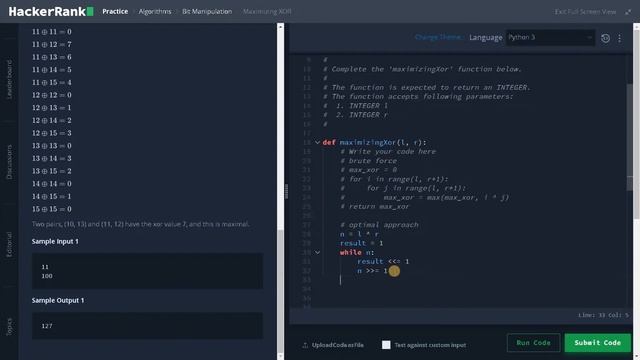Click the upload icon beside Upload Code as File
Image resolution: width=640 pixels, height=360 pixels.
tap(305, 345)
